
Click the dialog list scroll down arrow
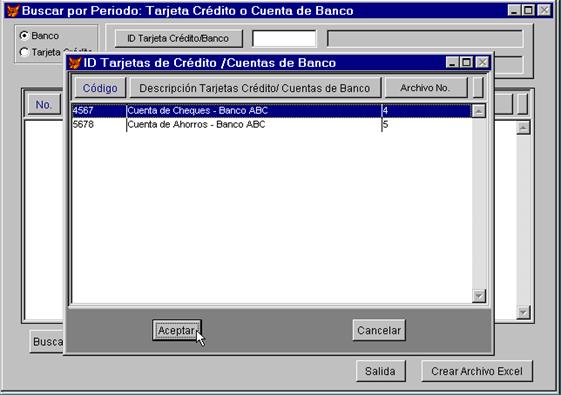479,296
